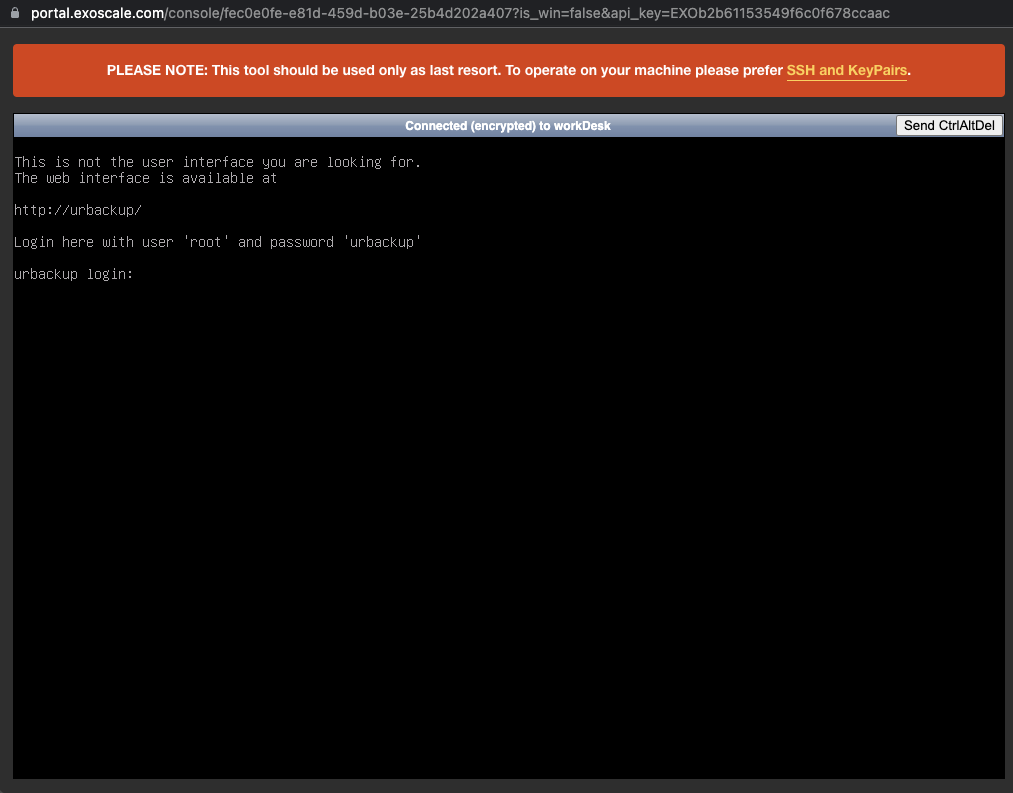Open the SSH and KeyPairs link

point(847,71)
